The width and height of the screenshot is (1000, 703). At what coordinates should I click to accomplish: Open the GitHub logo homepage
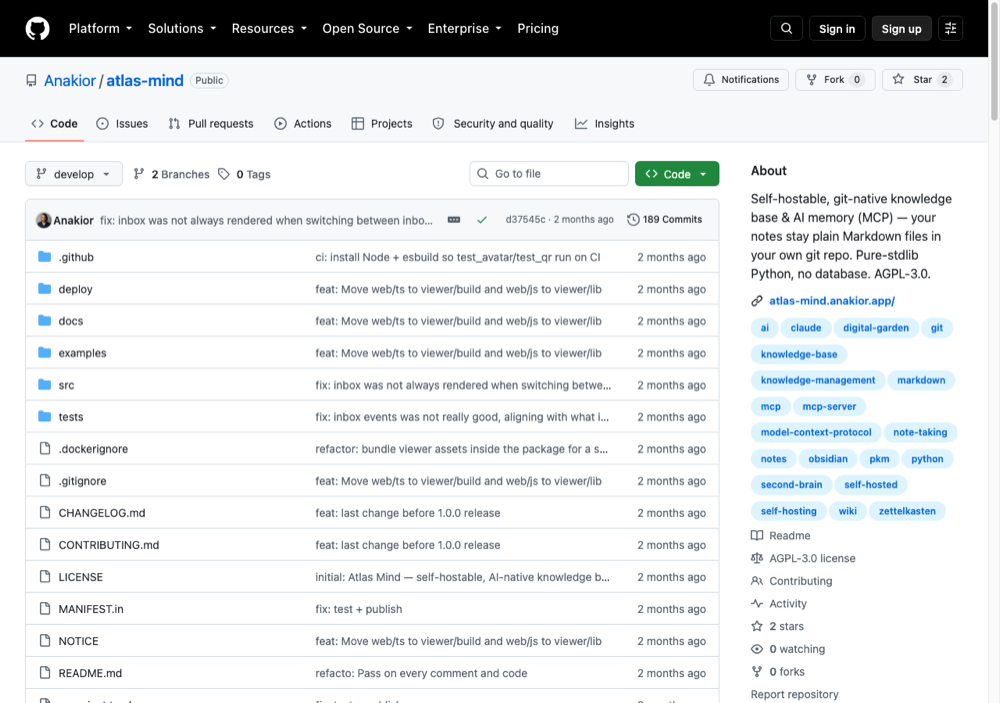click(x=38, y=29)
